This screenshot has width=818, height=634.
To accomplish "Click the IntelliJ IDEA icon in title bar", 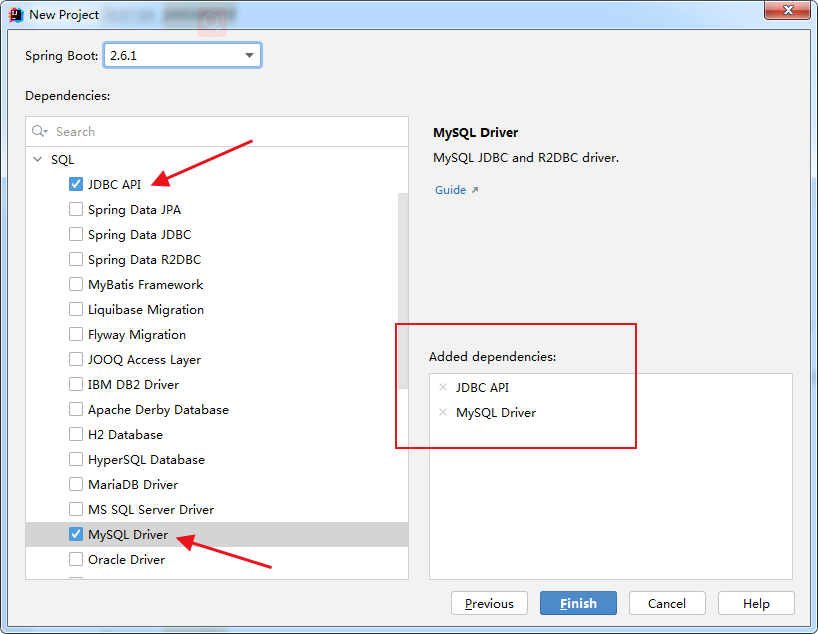I will pyautogui.click(x=16, y=15).
